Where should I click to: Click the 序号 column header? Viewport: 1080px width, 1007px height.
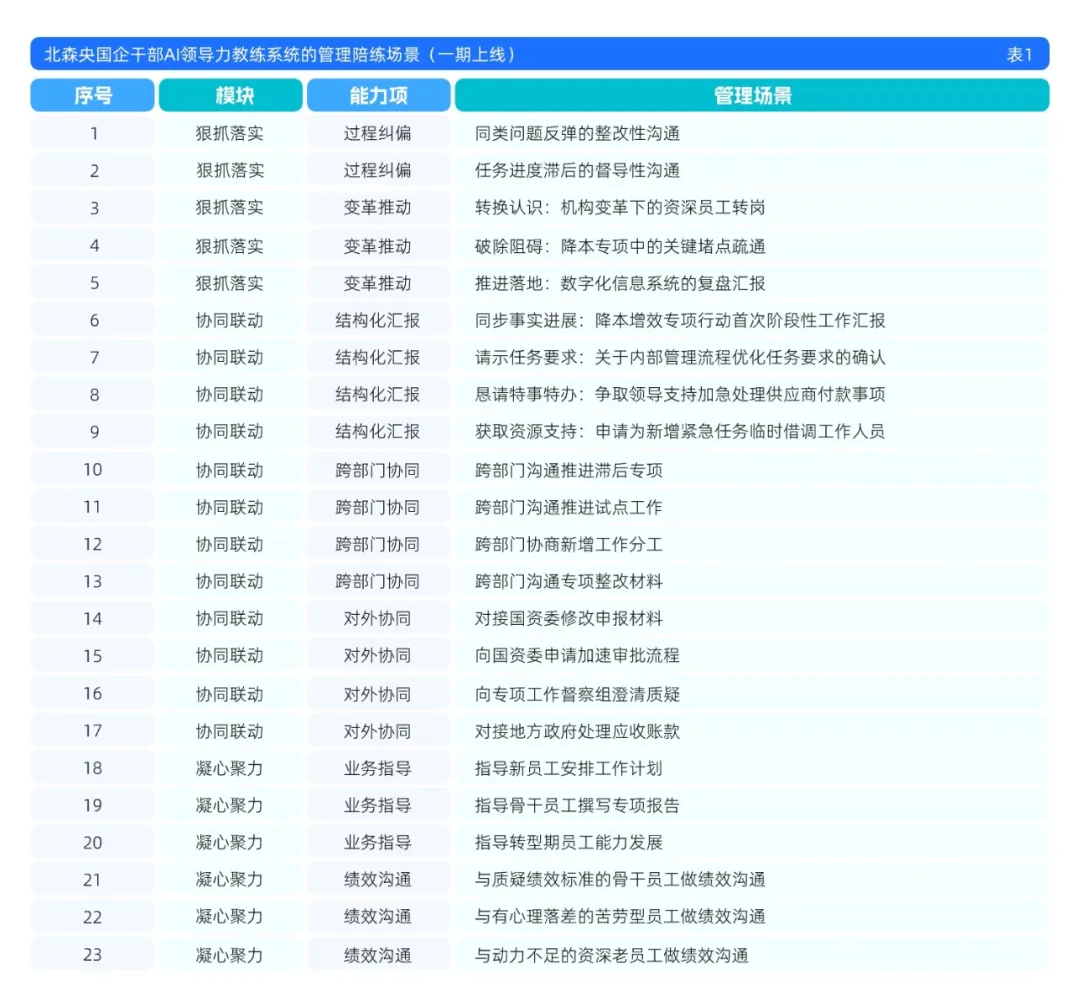[92, 95]
